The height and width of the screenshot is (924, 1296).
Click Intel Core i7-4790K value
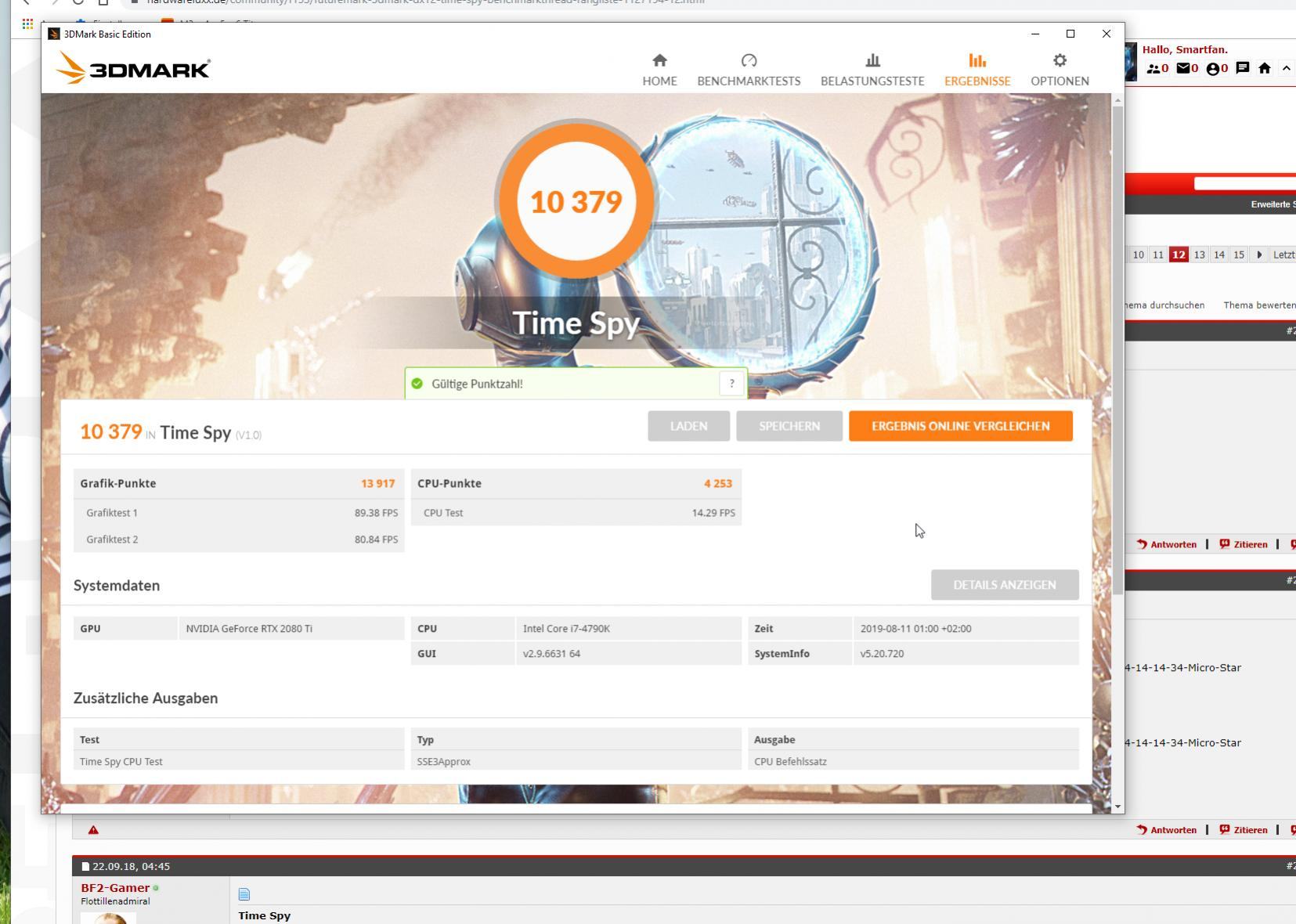click(566, 629)
